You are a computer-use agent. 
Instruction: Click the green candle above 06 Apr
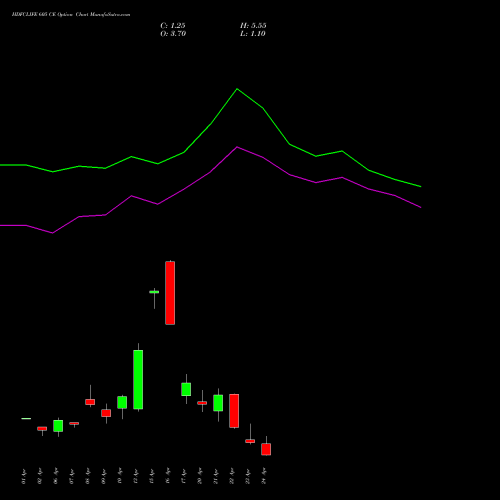58,426
